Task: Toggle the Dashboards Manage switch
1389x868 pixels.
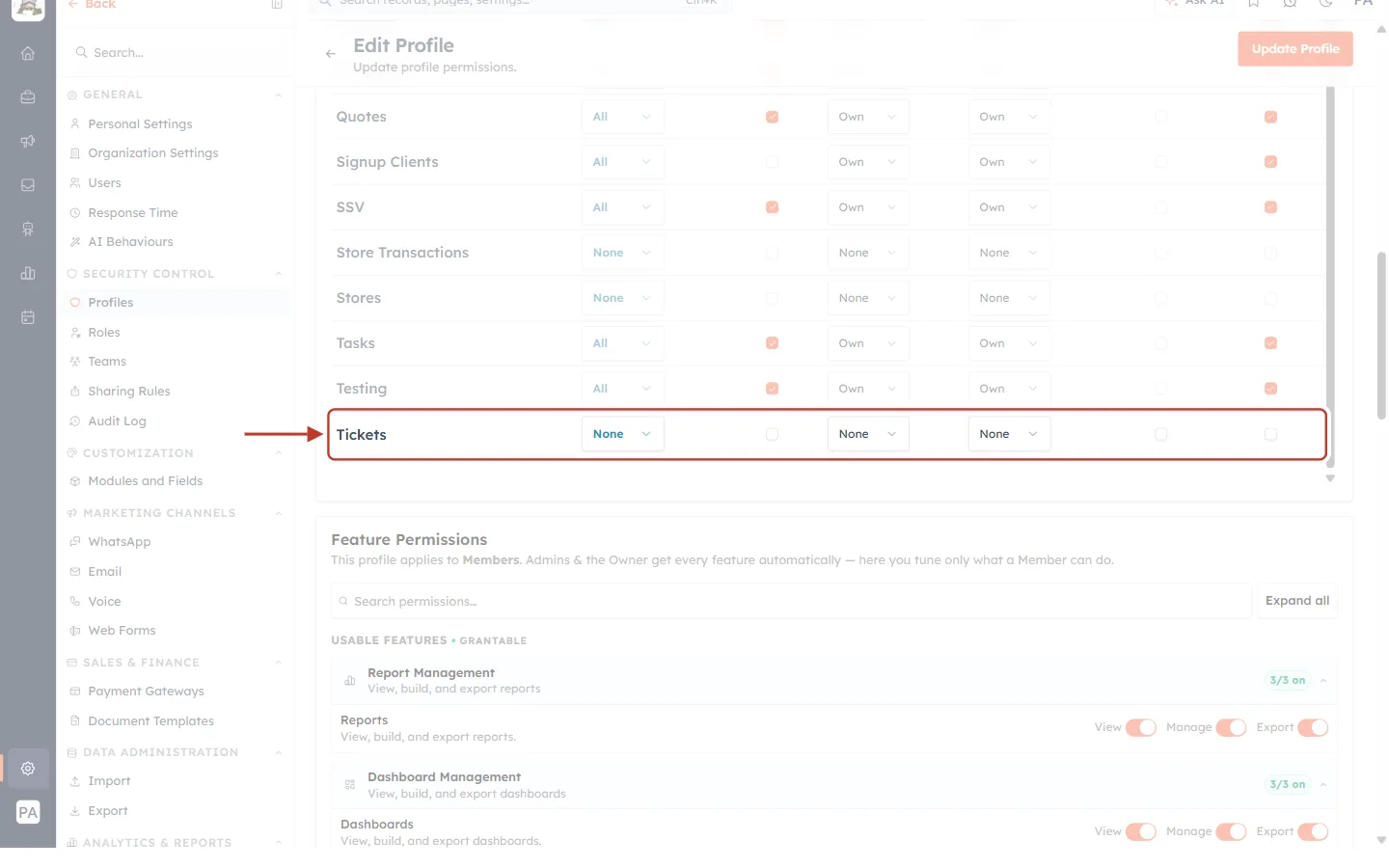Action: (x=1231, y=832)
